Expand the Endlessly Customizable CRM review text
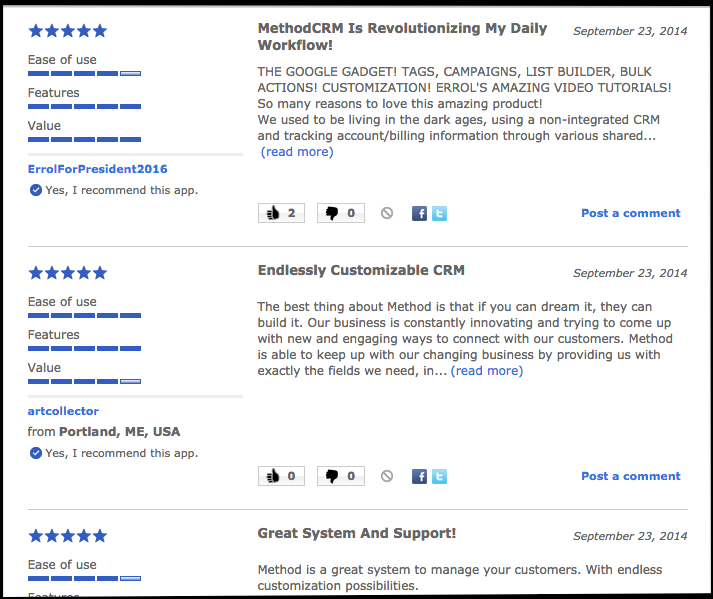713x599 pixels. tap(487, 371)
